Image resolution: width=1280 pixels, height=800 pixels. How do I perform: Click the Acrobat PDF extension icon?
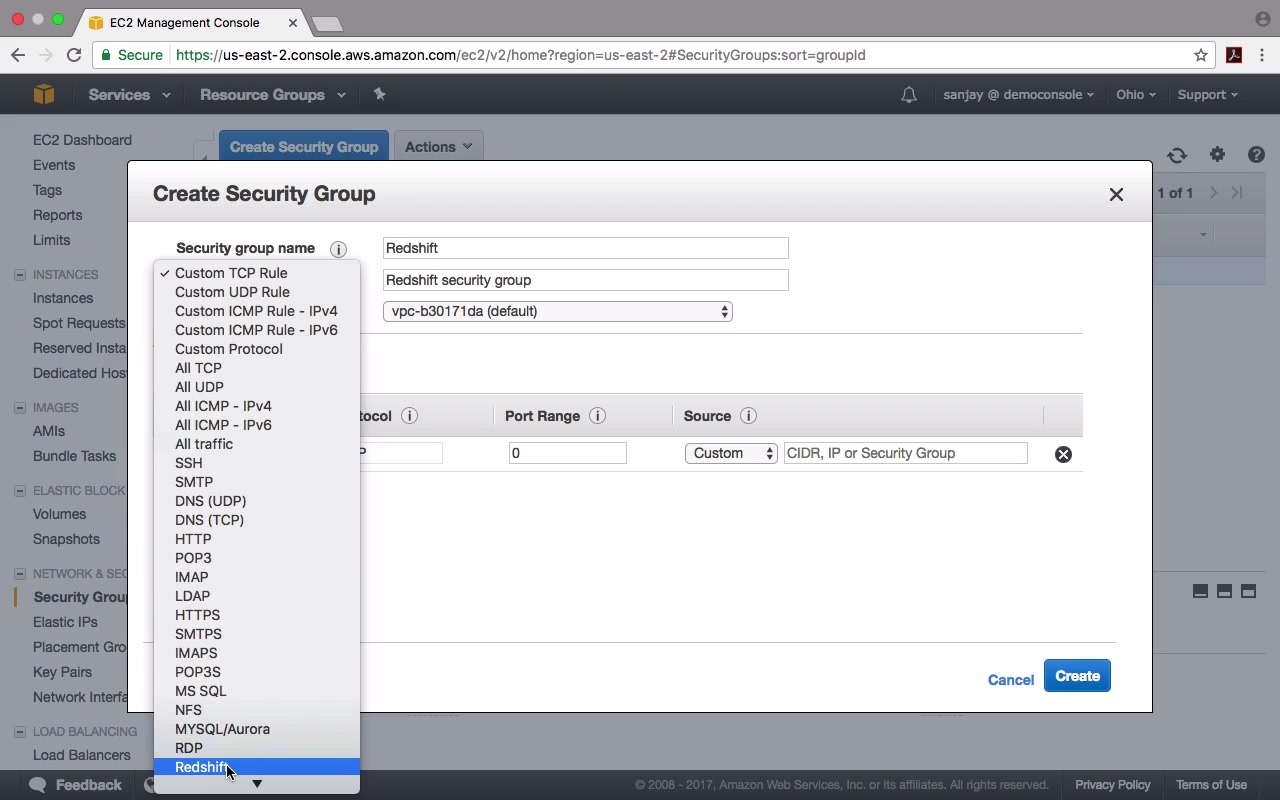coord(1234,55)
